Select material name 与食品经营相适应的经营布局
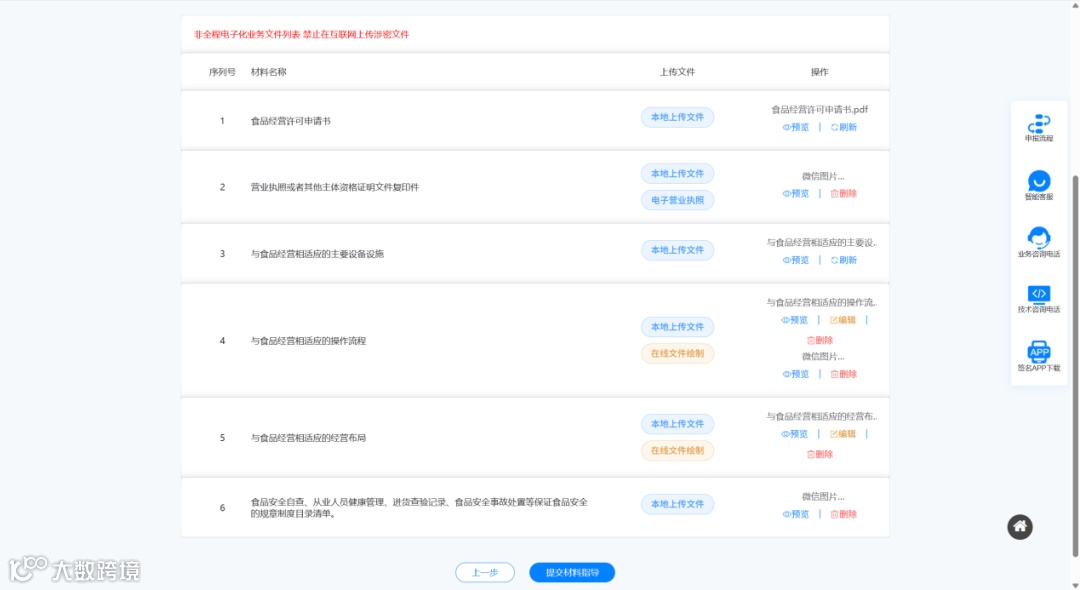1080x590 pixels. click(308, 438)
